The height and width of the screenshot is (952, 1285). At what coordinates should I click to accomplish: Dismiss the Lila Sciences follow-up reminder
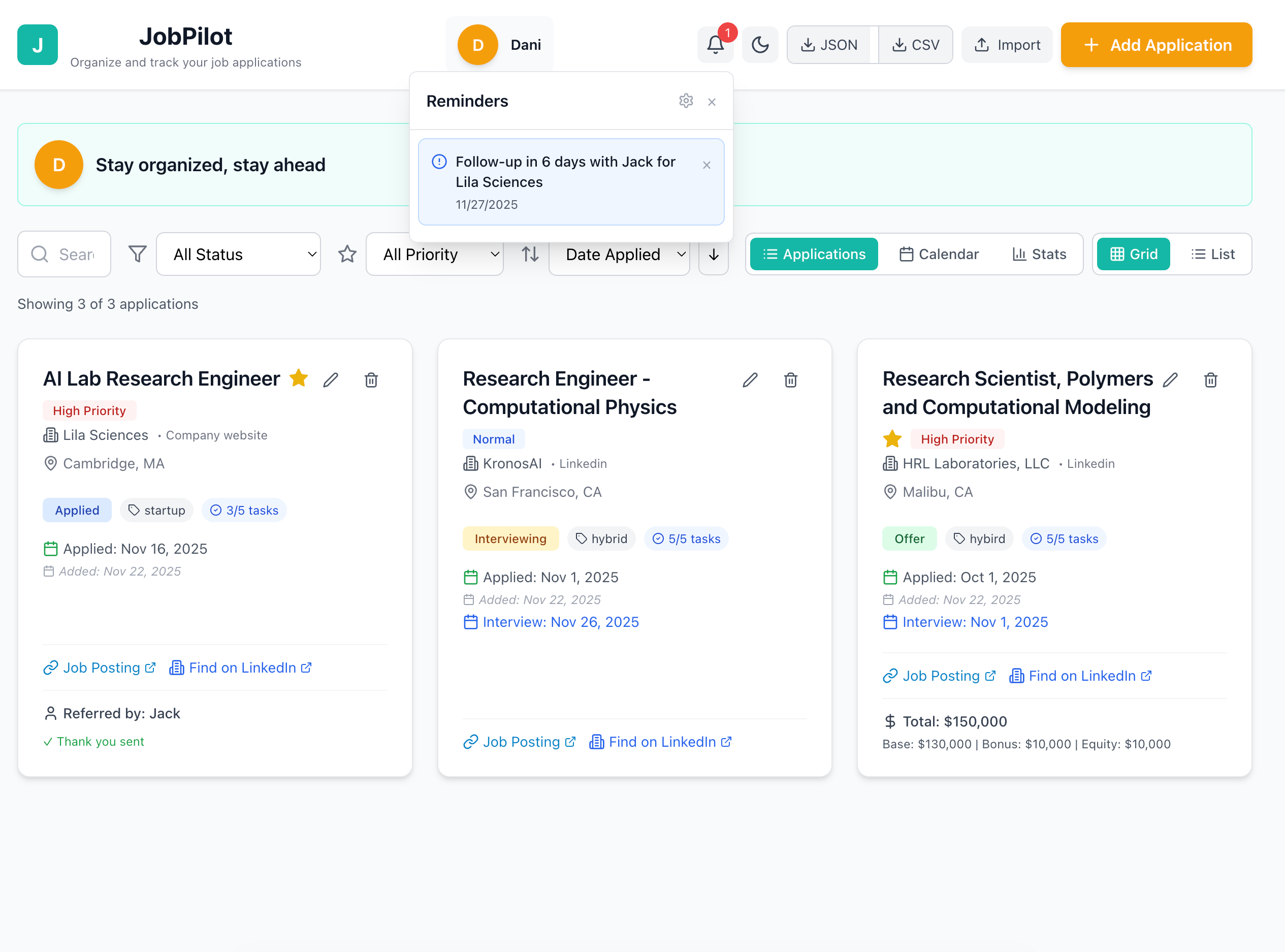tap(706, 165)
